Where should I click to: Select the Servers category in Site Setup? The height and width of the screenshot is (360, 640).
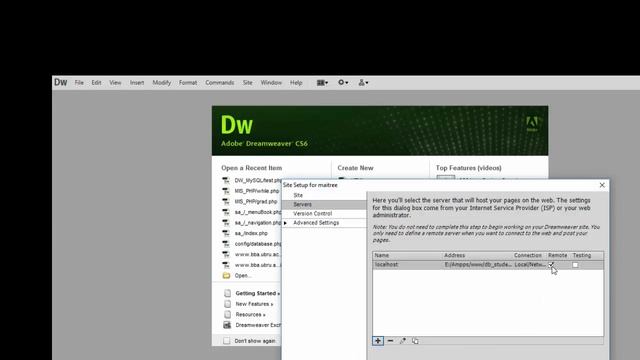coord(324,204)
